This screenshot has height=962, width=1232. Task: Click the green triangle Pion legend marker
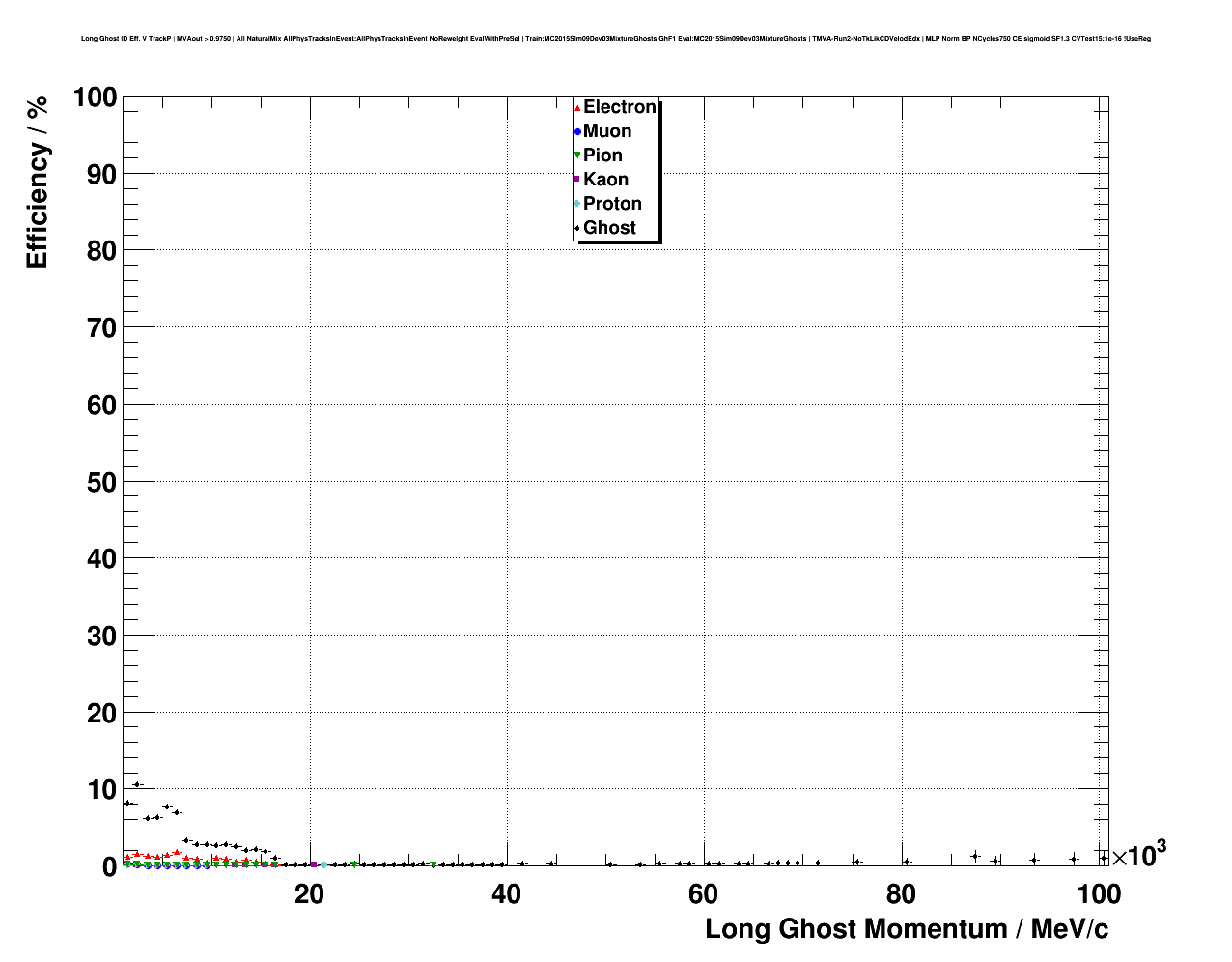pos(577,156)
